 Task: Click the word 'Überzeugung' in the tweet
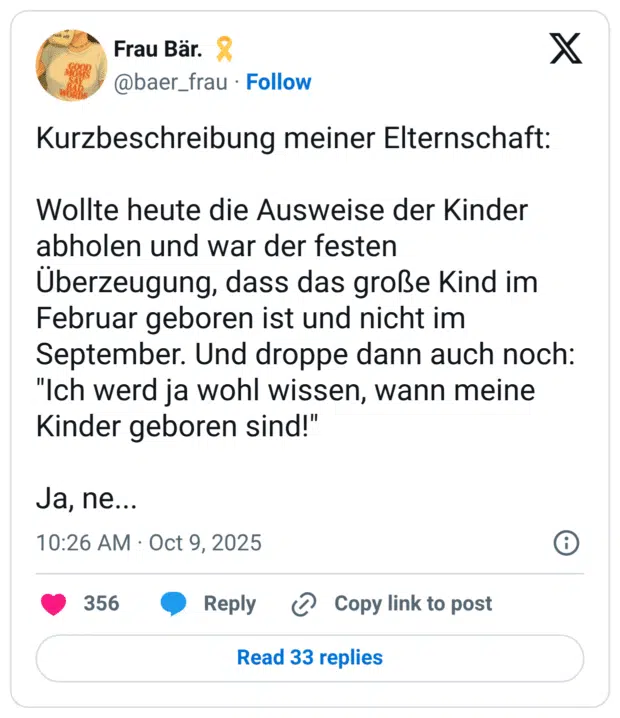click(127, 282)
